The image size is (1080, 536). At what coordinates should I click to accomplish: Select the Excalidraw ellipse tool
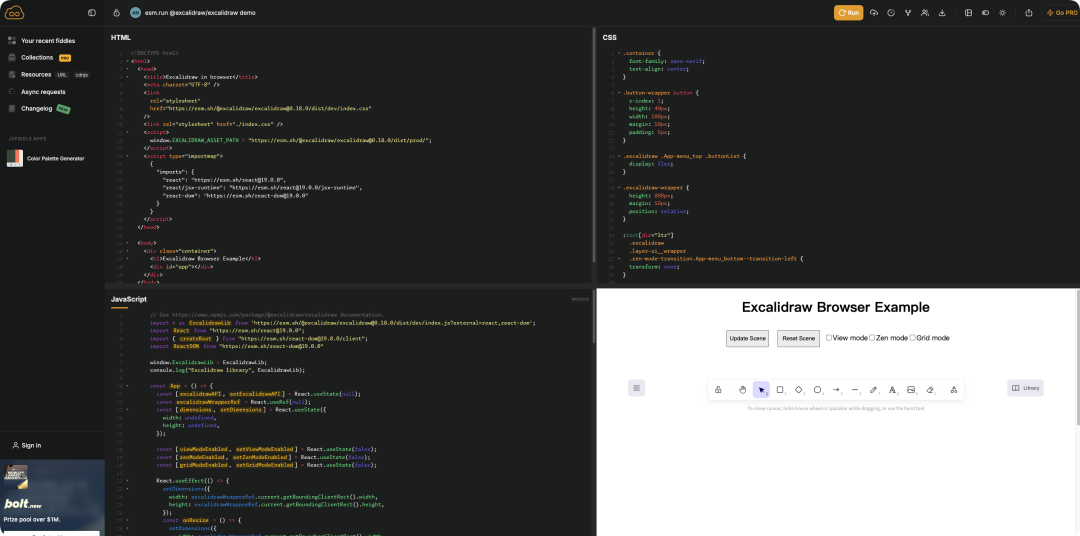[x=818, y=390]
